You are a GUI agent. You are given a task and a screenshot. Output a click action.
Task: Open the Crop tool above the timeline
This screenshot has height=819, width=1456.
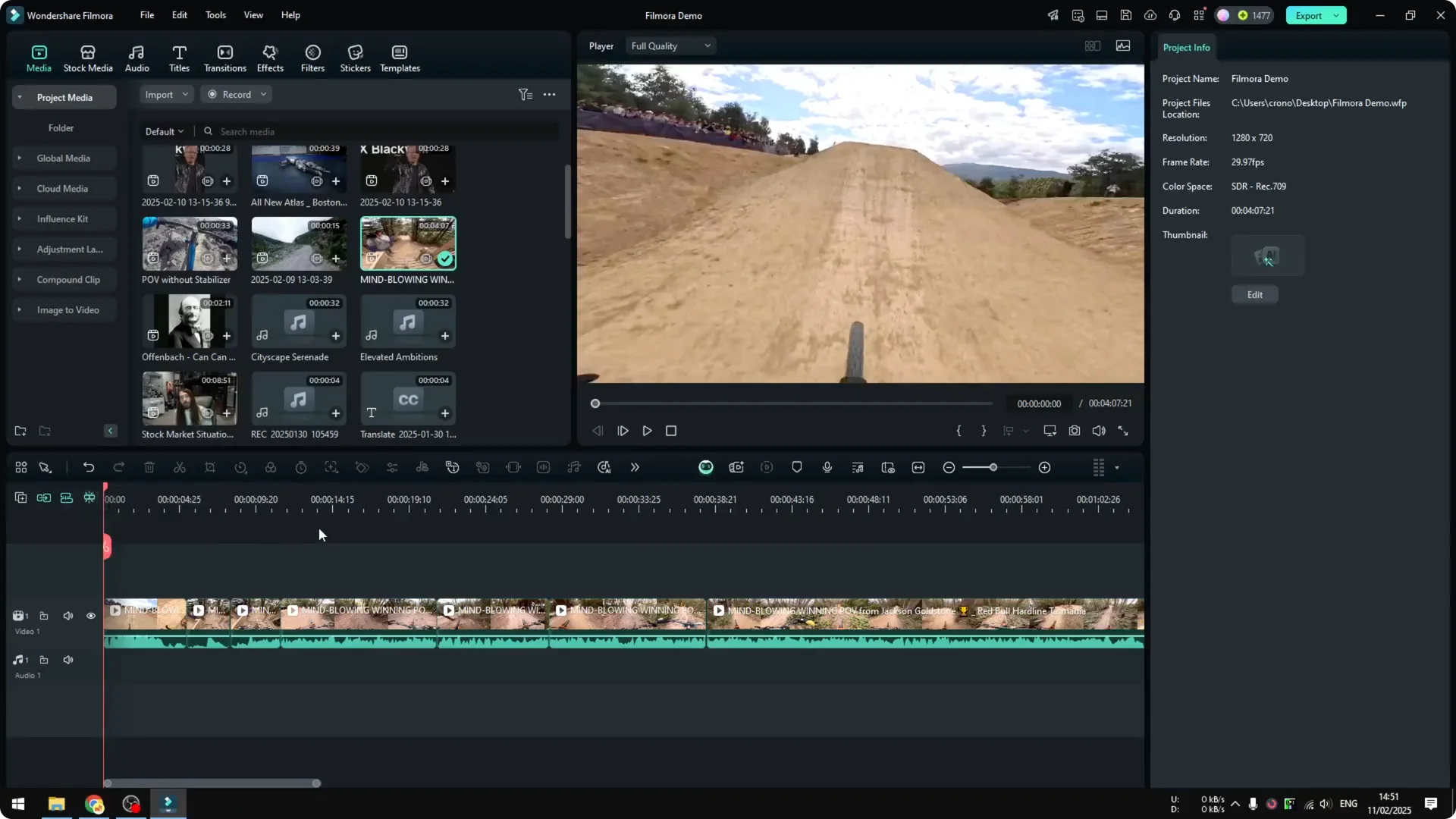tap(210, 468)
